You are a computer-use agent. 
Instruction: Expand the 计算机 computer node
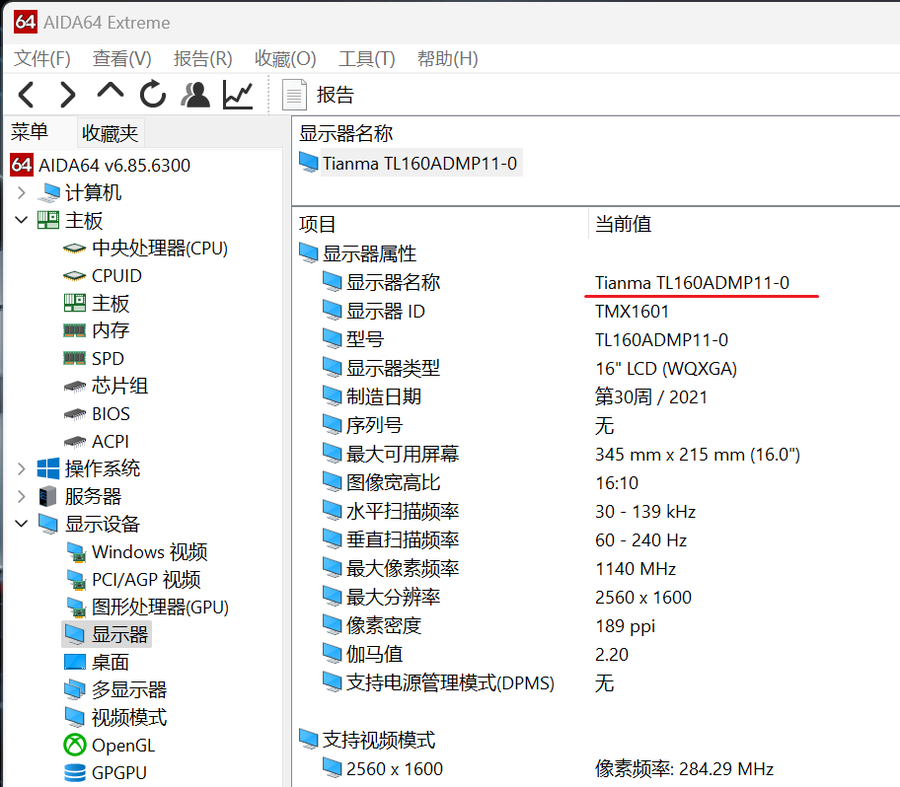pos(21,192)
